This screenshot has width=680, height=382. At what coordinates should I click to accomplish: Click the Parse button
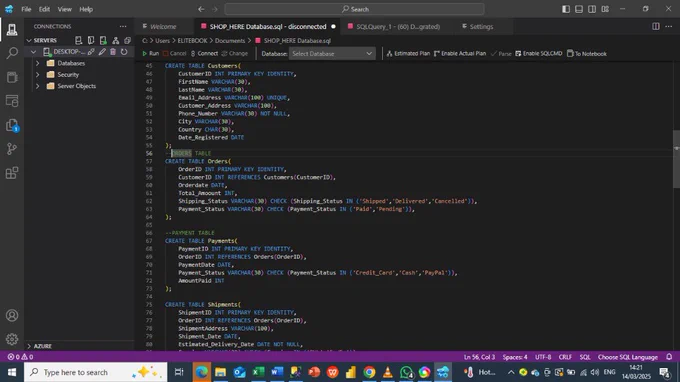point(501,53)
